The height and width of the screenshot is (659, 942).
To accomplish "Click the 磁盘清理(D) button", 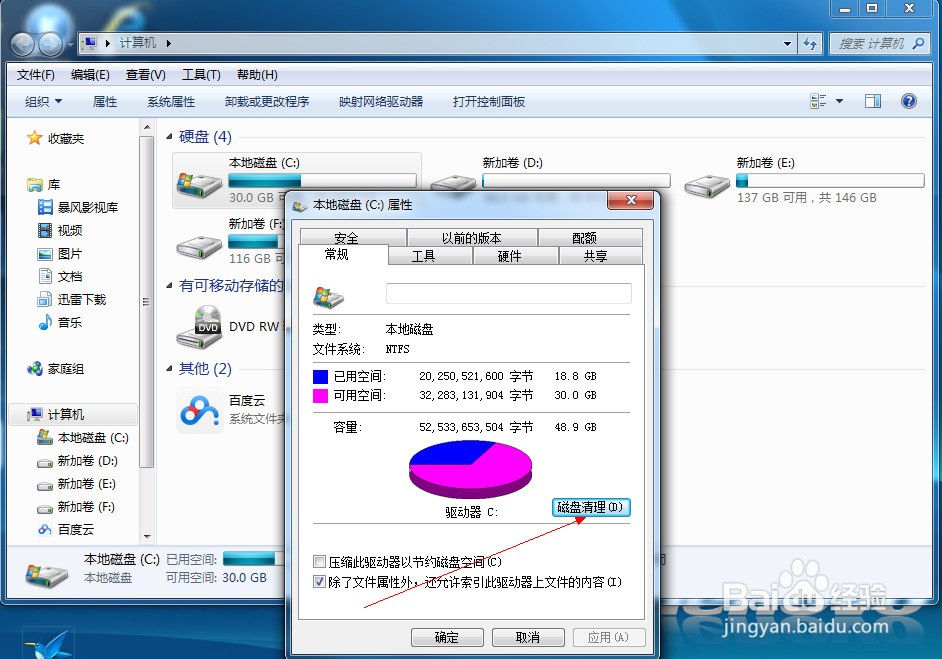I will coord(591,507).
